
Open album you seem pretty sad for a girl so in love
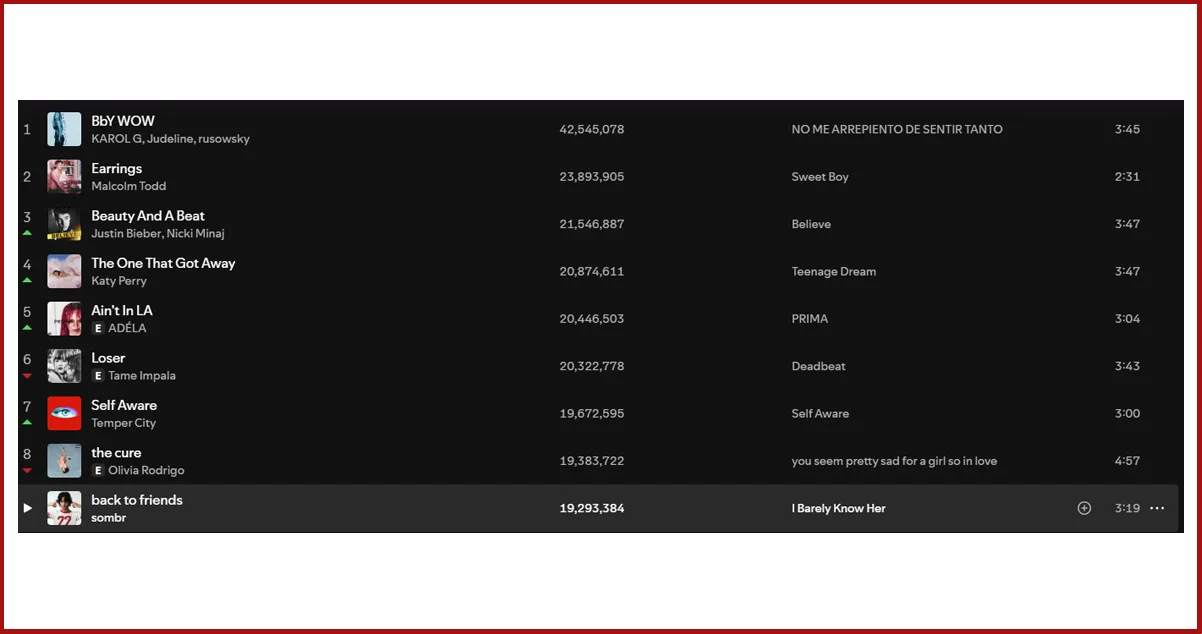[894, 461]
